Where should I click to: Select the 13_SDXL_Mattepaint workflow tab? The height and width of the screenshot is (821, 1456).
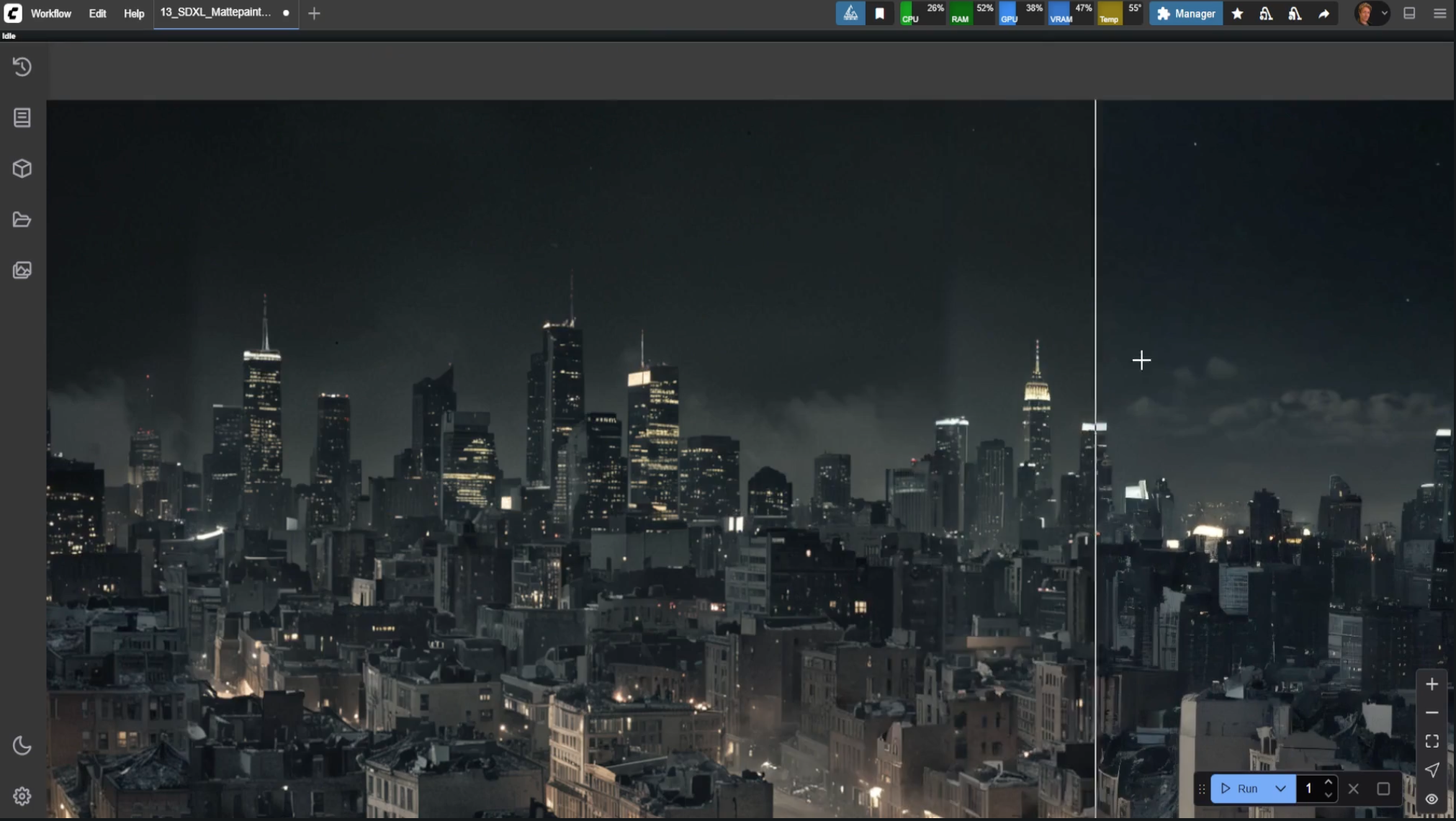click(215, 12)
